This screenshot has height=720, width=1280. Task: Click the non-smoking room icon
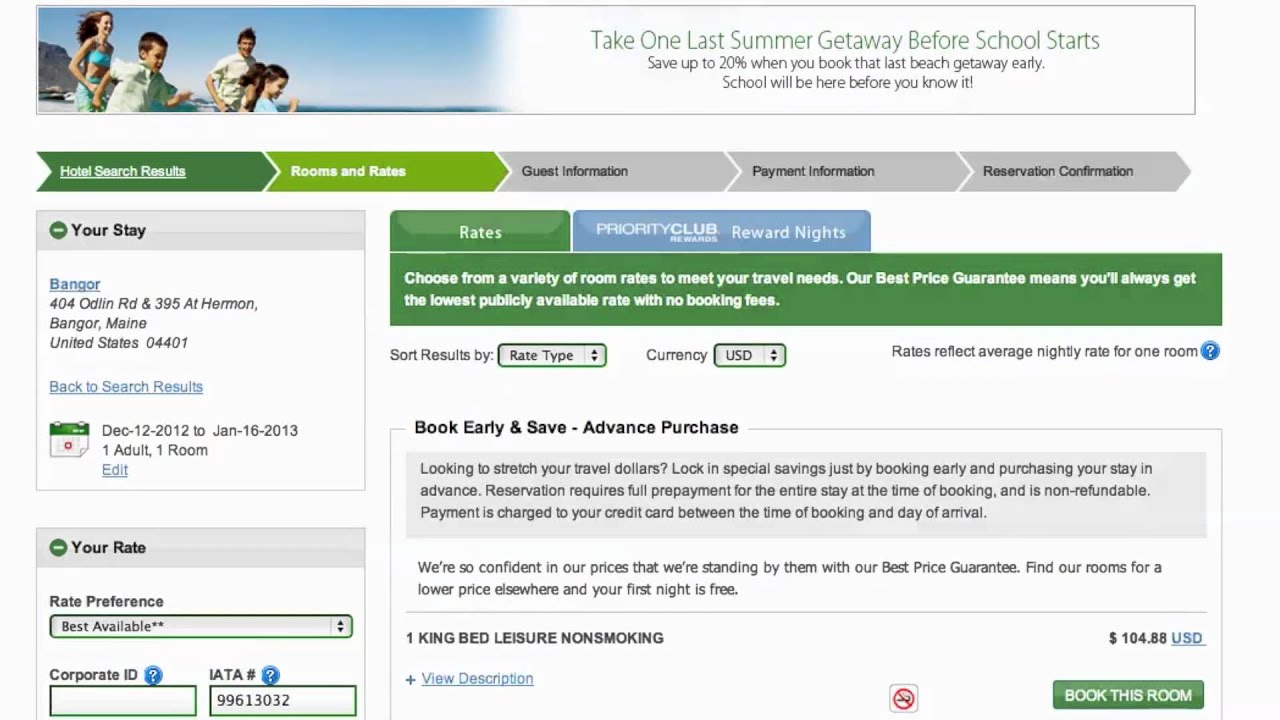point(903,698)
